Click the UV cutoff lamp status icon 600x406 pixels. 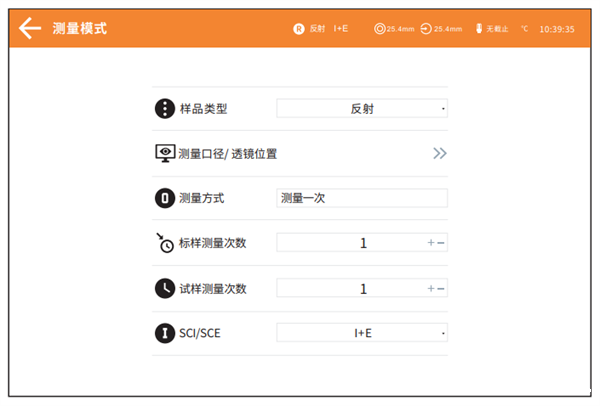point(478,29)
